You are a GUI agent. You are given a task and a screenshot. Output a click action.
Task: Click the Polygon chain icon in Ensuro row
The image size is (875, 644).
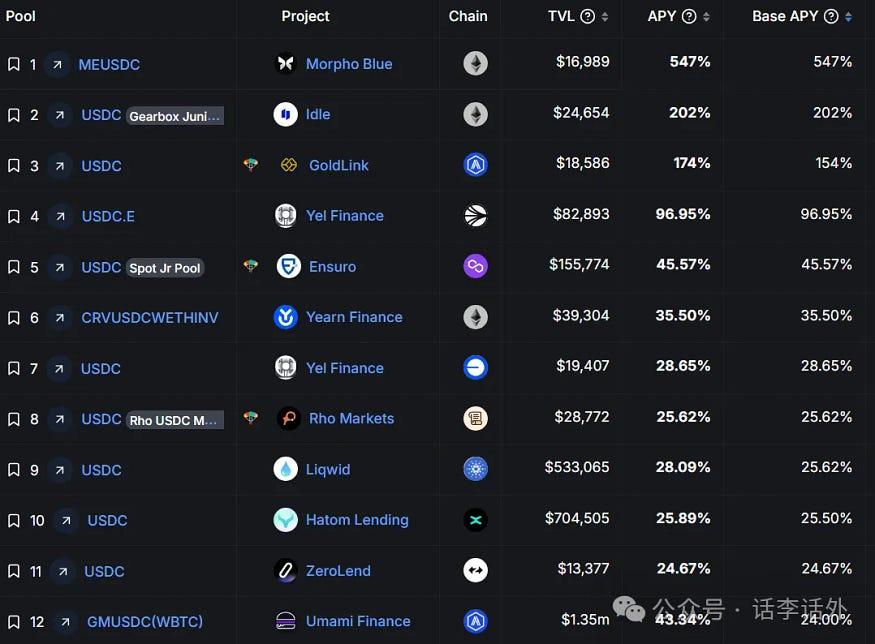475,266
